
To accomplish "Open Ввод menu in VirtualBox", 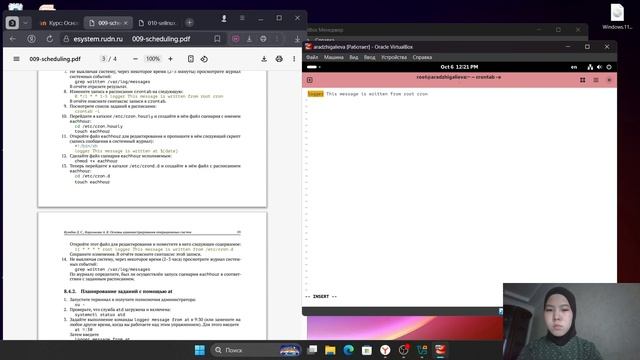I will [369, 57].
